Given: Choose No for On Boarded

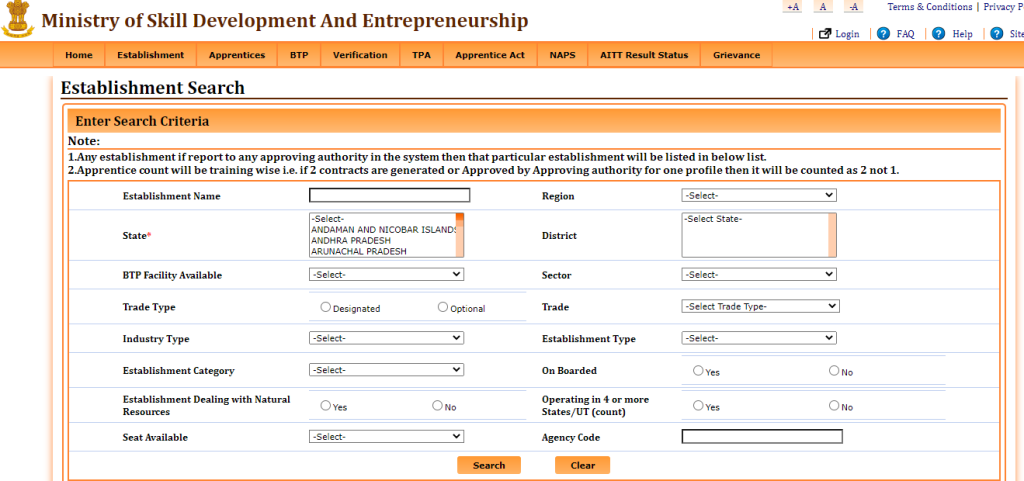Looking at the screenshot, I should click(834, 370).
